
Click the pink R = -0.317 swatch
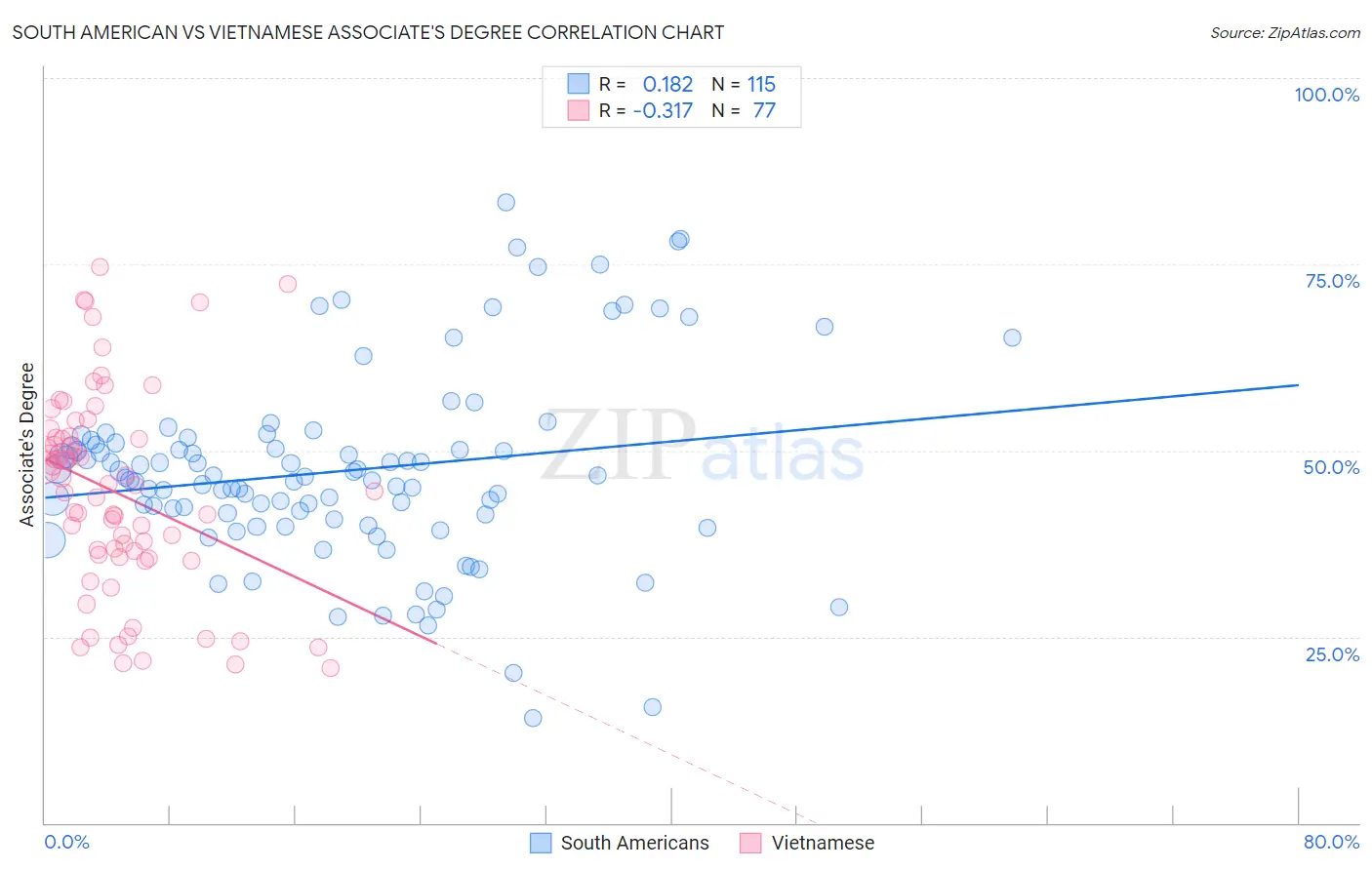[579, 110]
